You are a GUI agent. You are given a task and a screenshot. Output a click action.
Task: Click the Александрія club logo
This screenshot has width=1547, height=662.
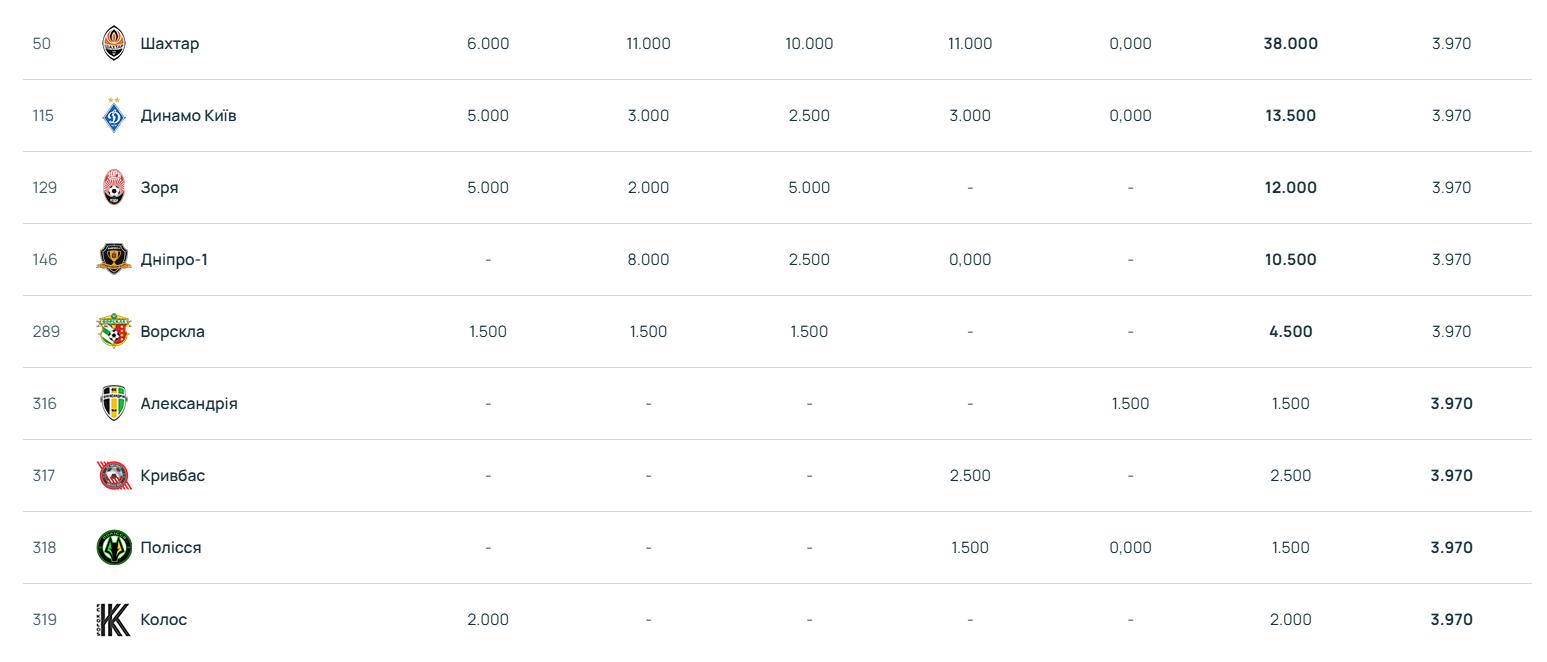click(114, 404)
